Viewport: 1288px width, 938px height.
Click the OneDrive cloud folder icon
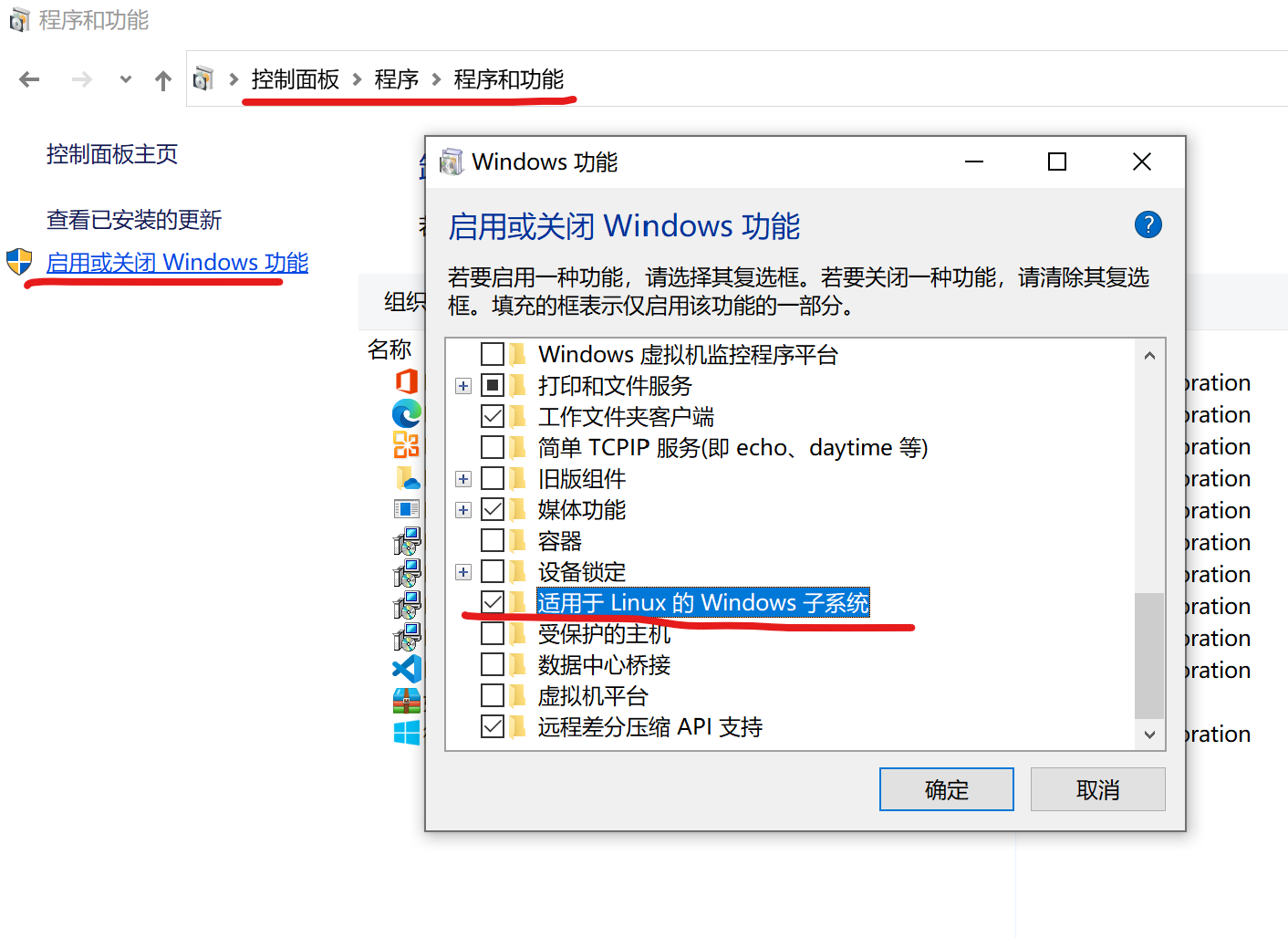click(407, 477)
